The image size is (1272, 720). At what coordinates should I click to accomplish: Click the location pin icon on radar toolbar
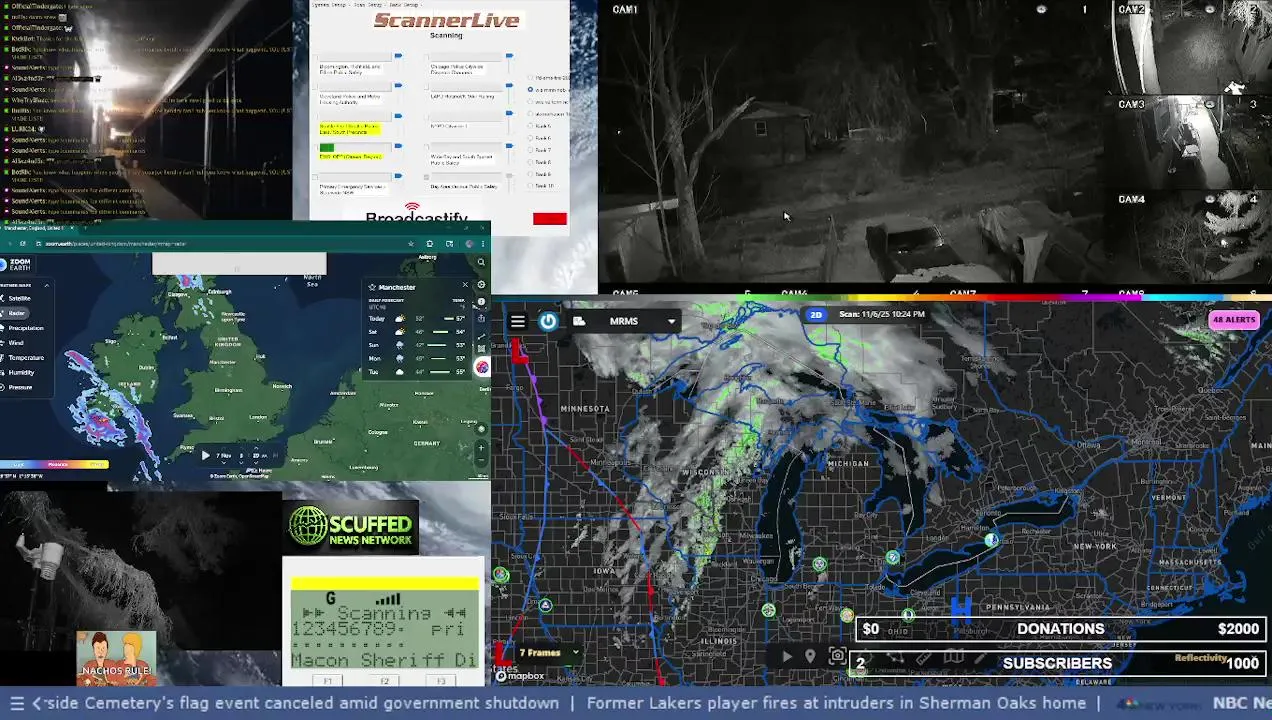pos(810,656)
